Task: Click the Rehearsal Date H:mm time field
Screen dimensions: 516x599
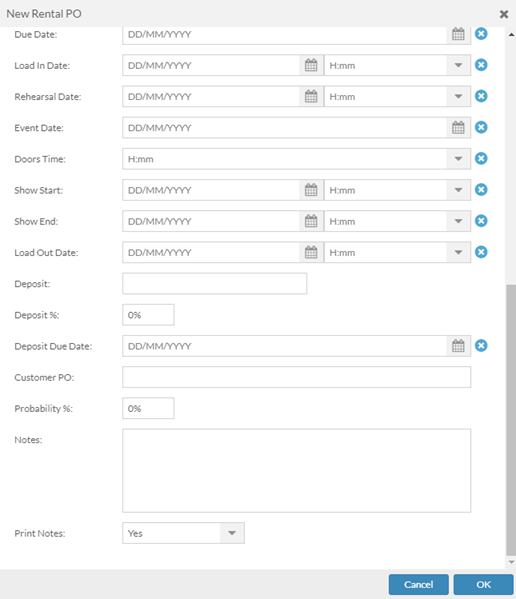Action: click(x=385, y=97)
